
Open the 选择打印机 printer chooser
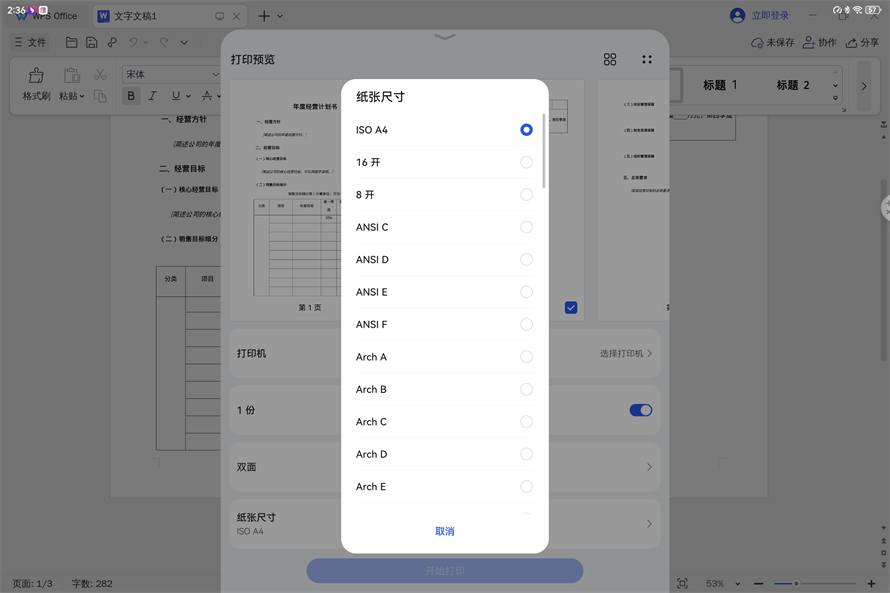point(625,354)
